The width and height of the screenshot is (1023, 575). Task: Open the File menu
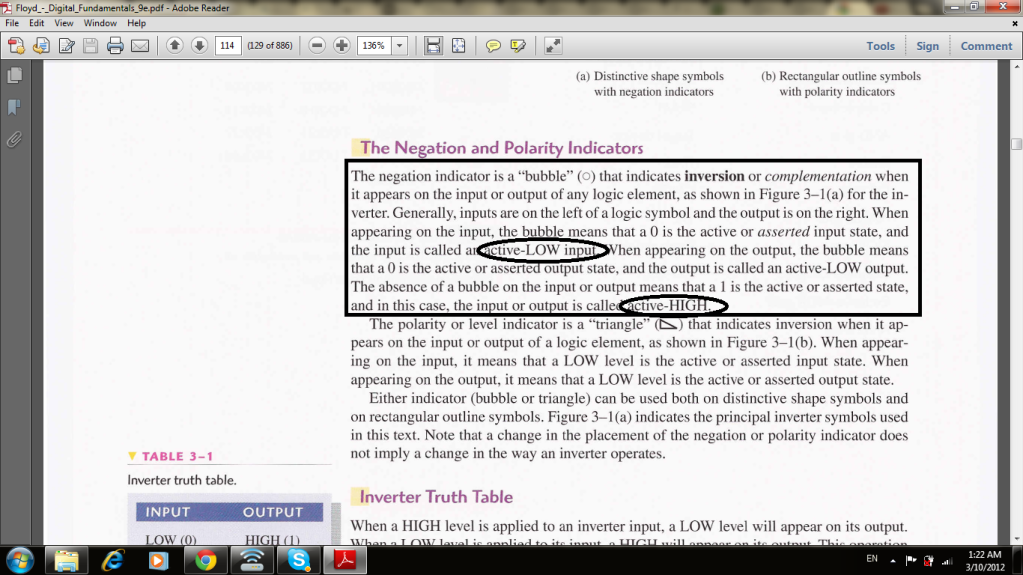[x=12, y=23]
